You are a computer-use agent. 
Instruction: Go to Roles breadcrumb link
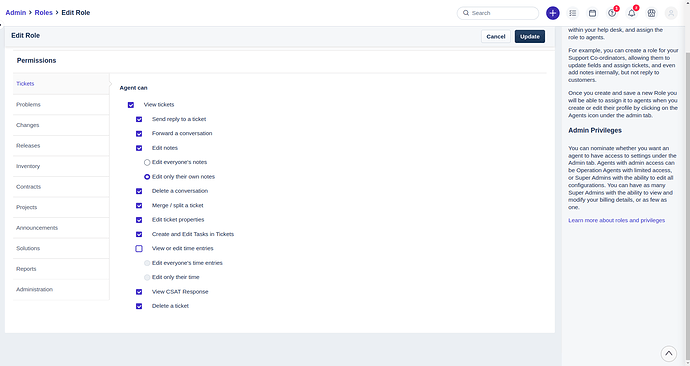[x=44, y=13]
